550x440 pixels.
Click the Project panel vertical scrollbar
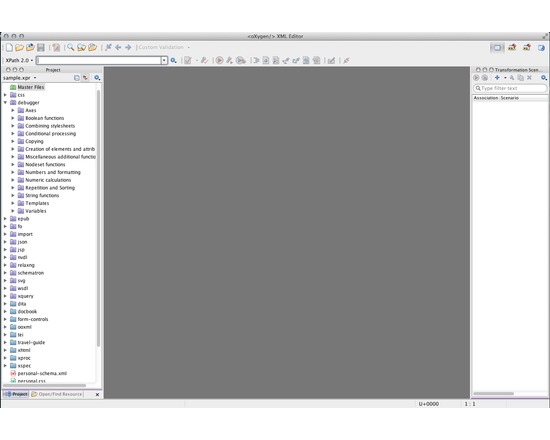pyautogui.click(x=98, y=218)
